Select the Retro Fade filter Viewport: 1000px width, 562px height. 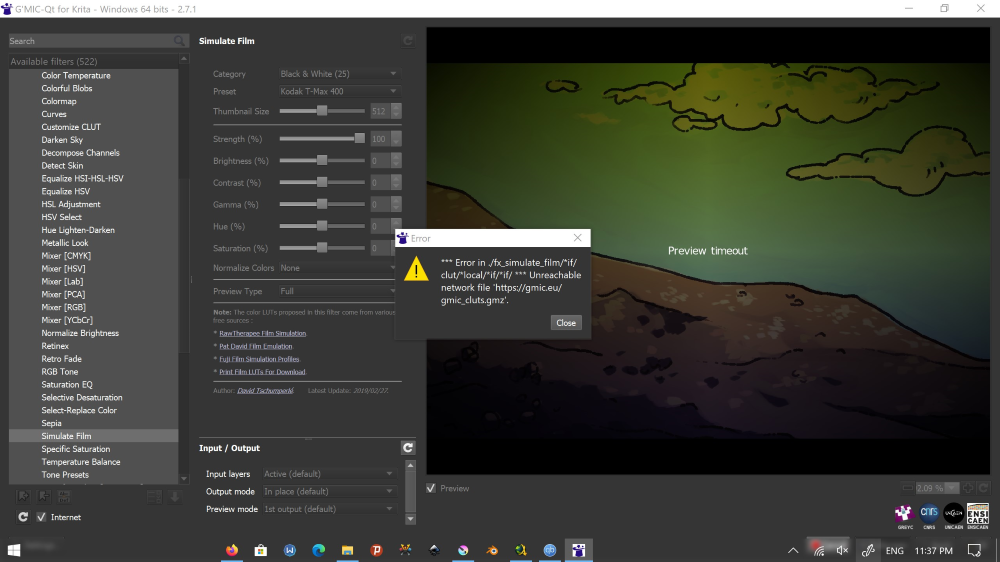pyautogui.click(x=62, y=359)
